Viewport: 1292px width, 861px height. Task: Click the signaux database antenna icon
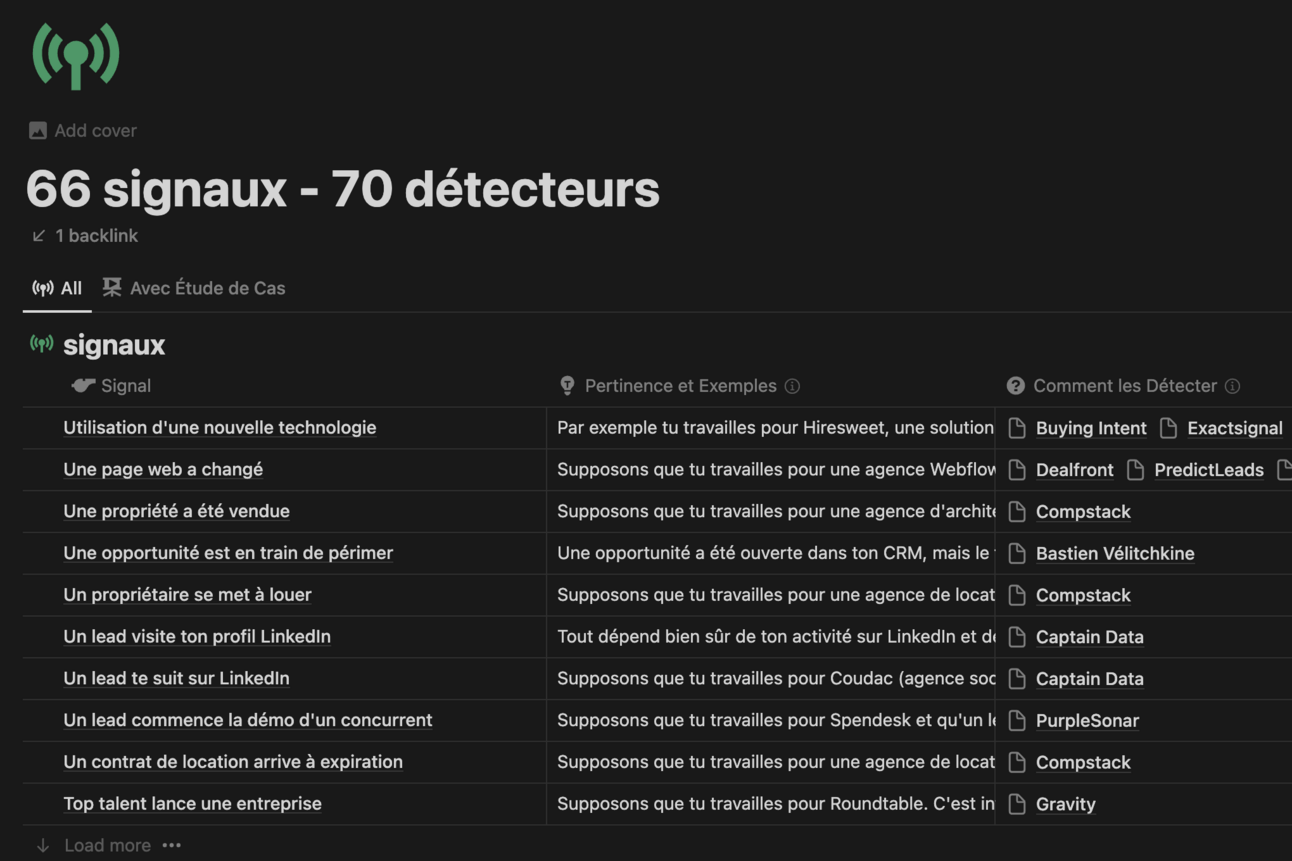coord(41,344)
